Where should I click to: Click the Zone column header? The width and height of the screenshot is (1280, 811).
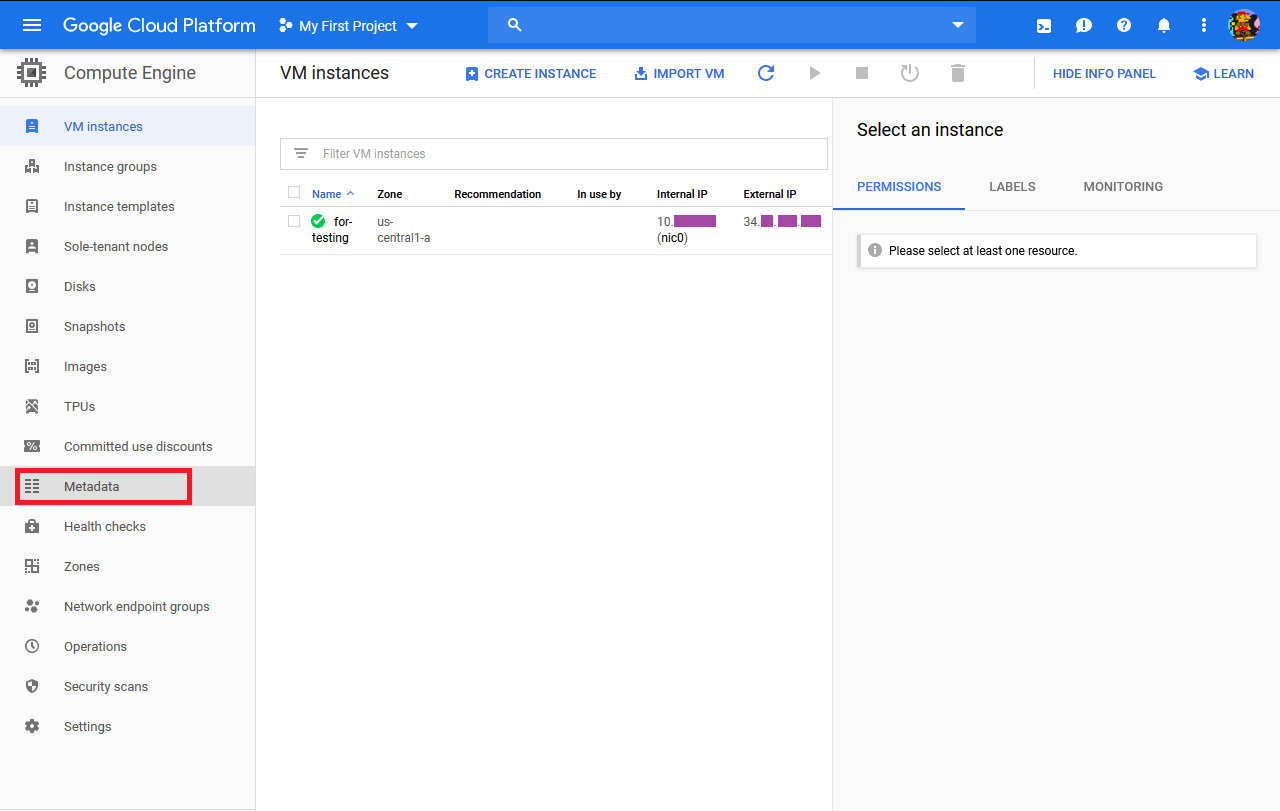[390, 194]
